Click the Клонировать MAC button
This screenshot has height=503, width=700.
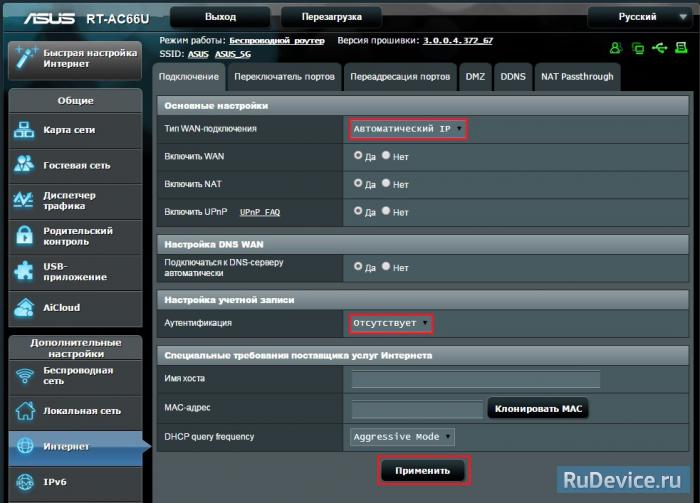pos(538,408)
